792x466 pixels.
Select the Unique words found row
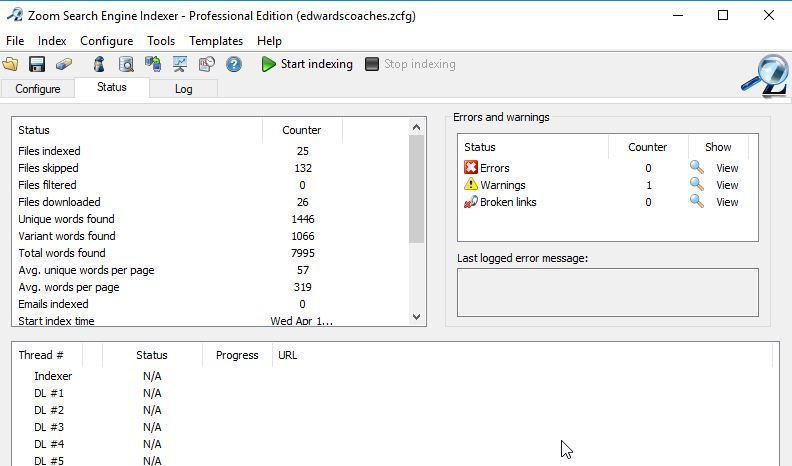click(212, 219)
